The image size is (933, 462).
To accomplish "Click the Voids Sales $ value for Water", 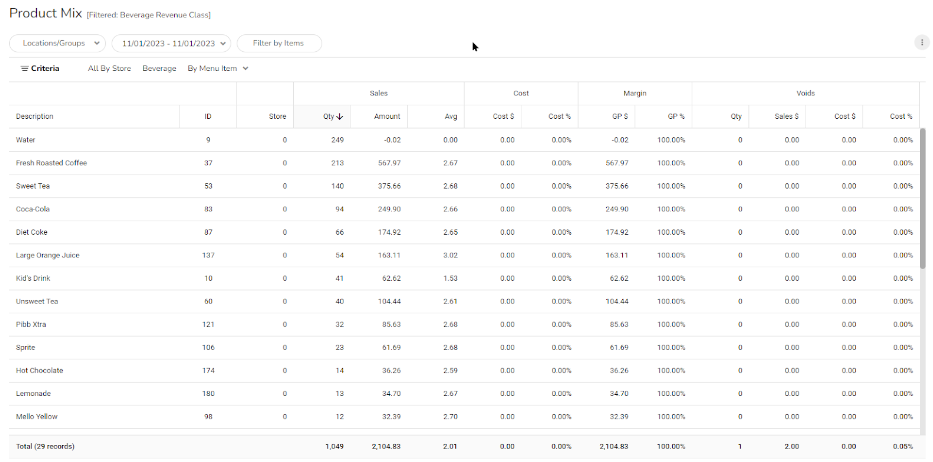I will (x=791, y=140).
